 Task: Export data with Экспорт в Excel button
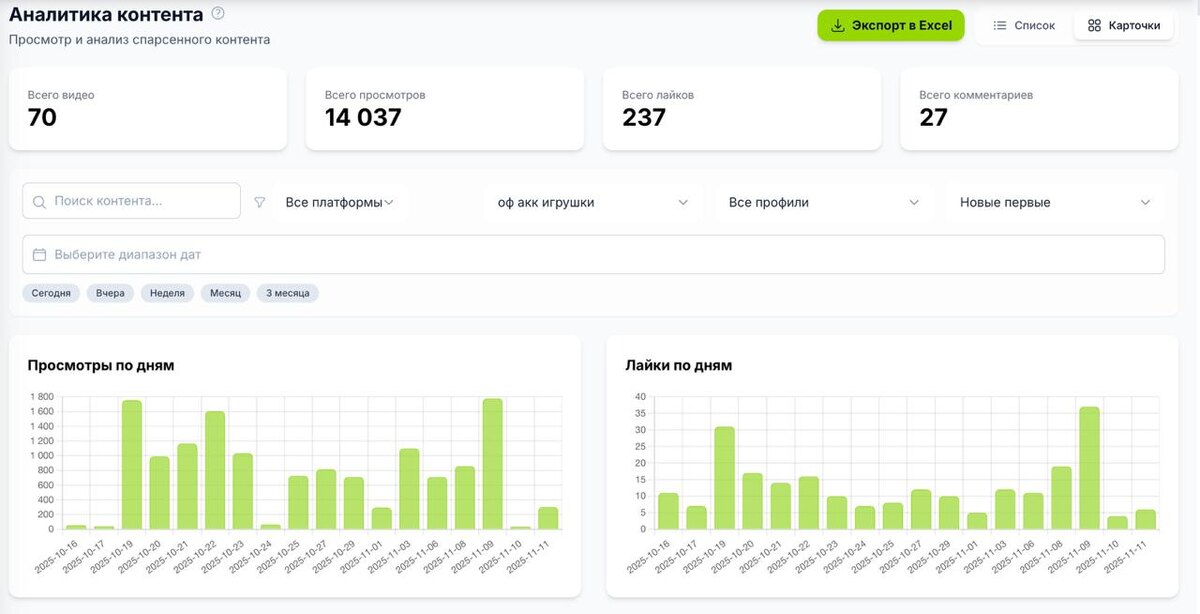point(891,25)
